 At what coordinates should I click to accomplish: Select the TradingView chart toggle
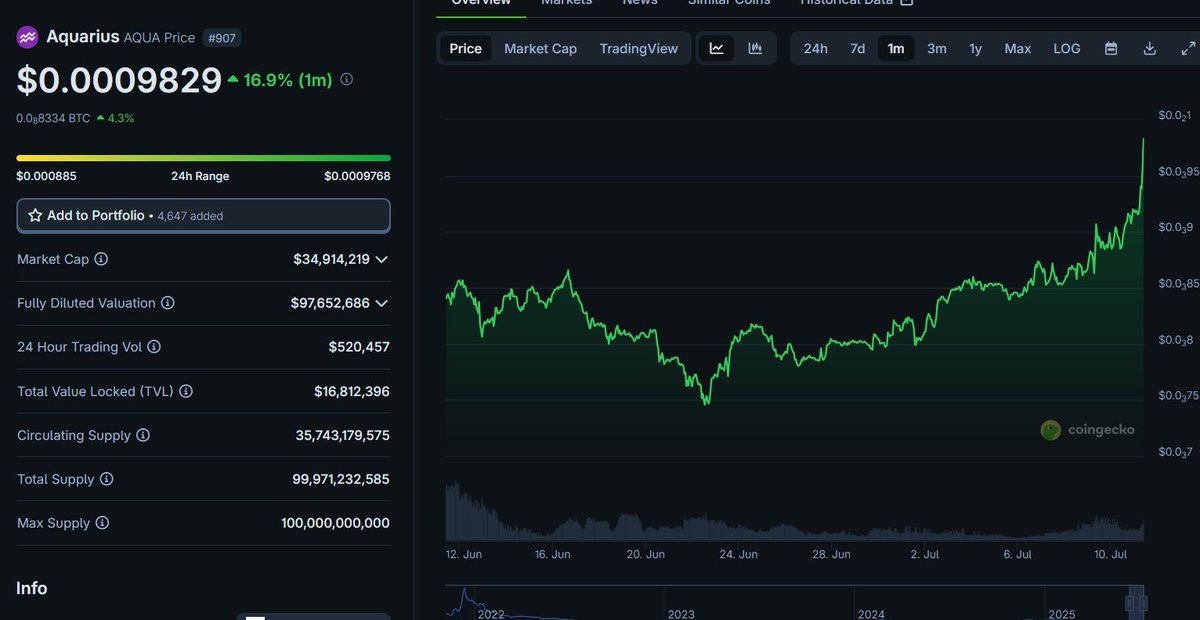pyautogui.click(x=639, y=48)
